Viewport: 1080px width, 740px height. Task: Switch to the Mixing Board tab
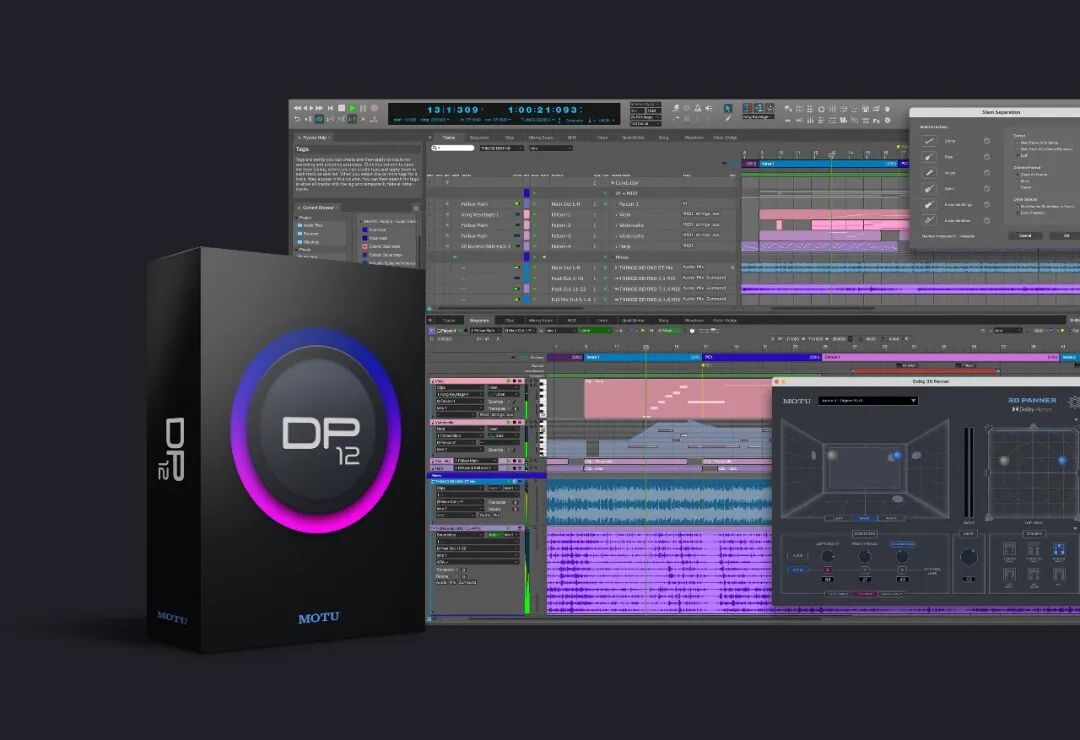541,138
